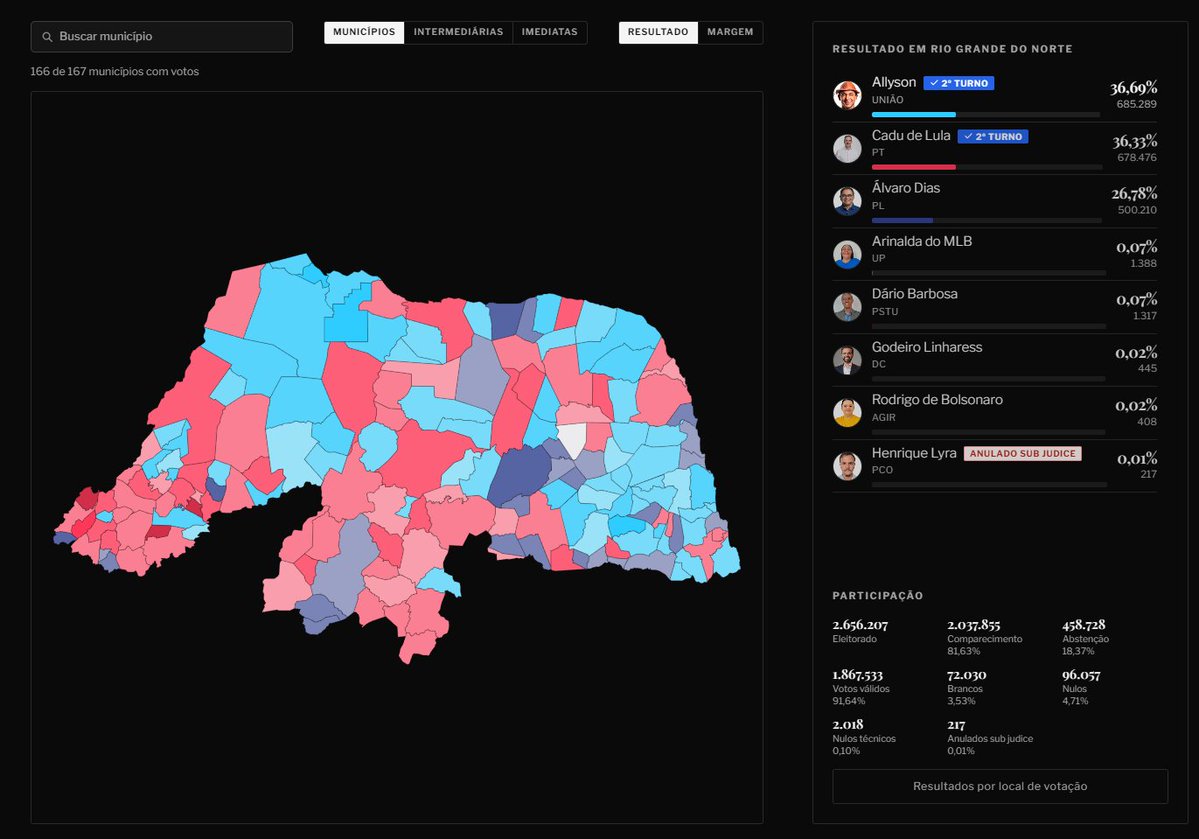Click the Álvaro Dias name
1199x839 pixels.
tap(906, 188)
